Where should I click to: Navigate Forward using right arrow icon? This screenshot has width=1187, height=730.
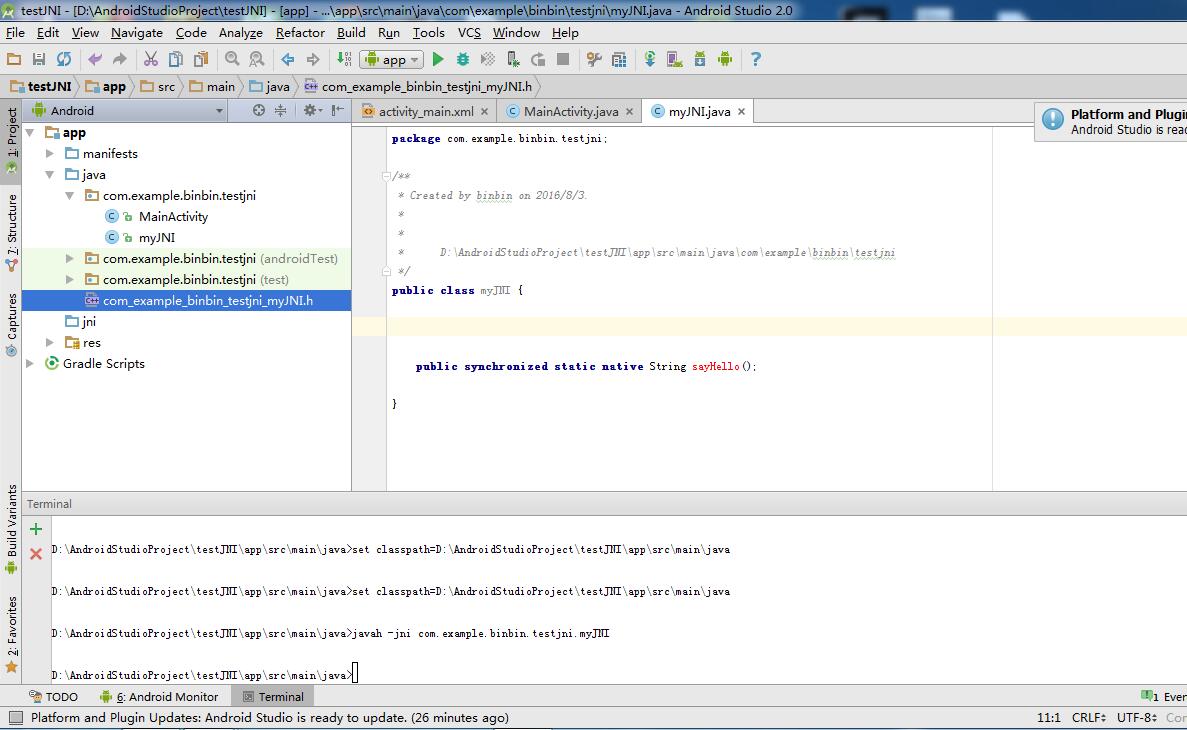pos(313,59)
